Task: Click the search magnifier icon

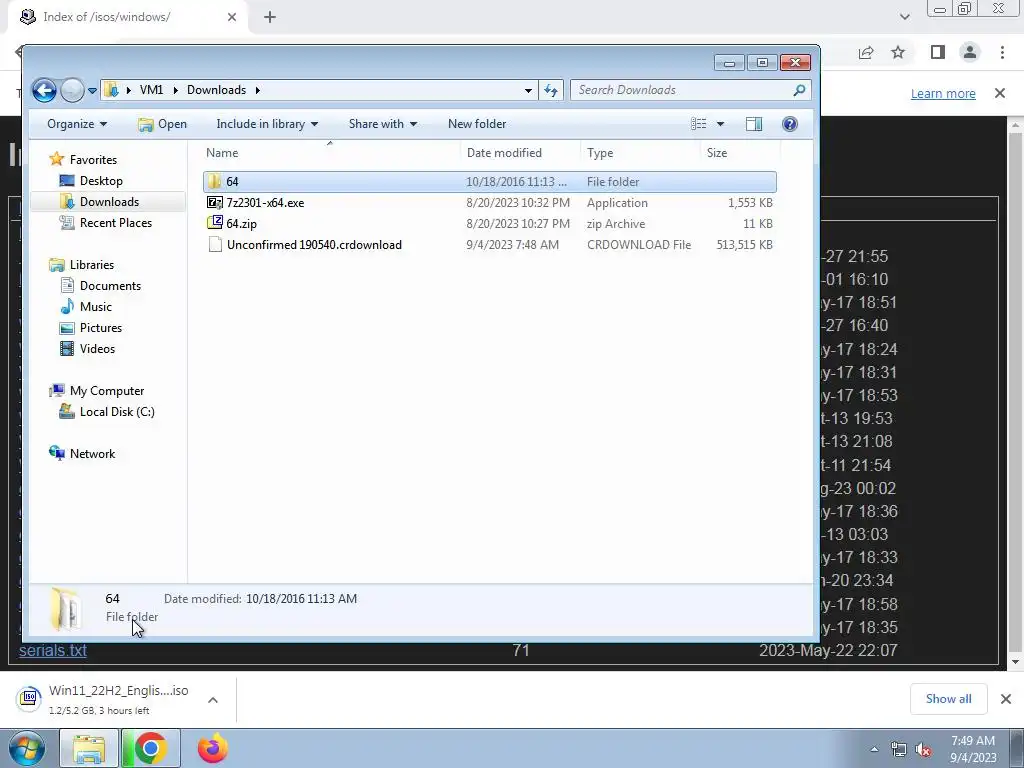Action: [x=799, y=90]
